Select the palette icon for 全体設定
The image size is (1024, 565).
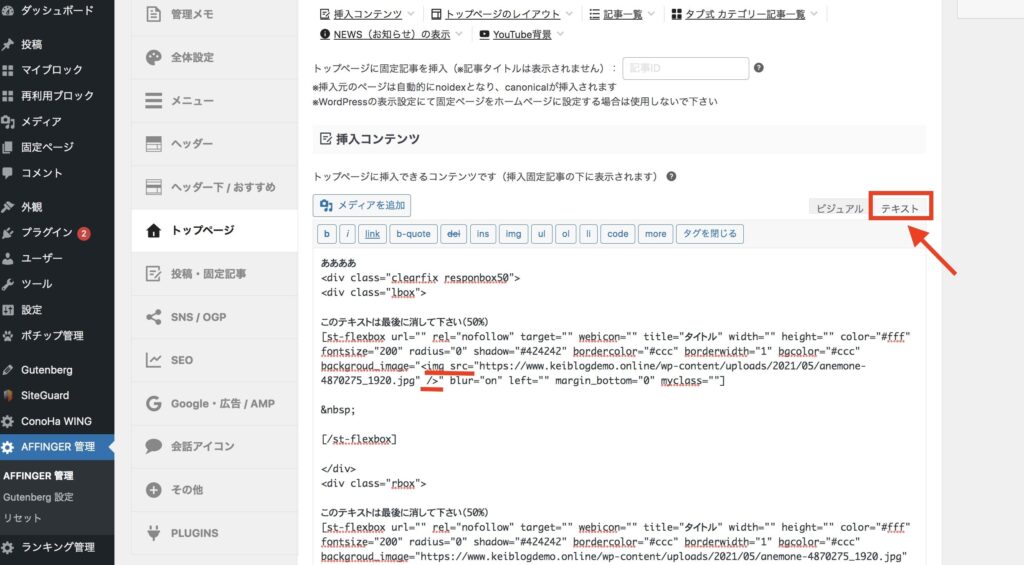(x=154, y=58)
